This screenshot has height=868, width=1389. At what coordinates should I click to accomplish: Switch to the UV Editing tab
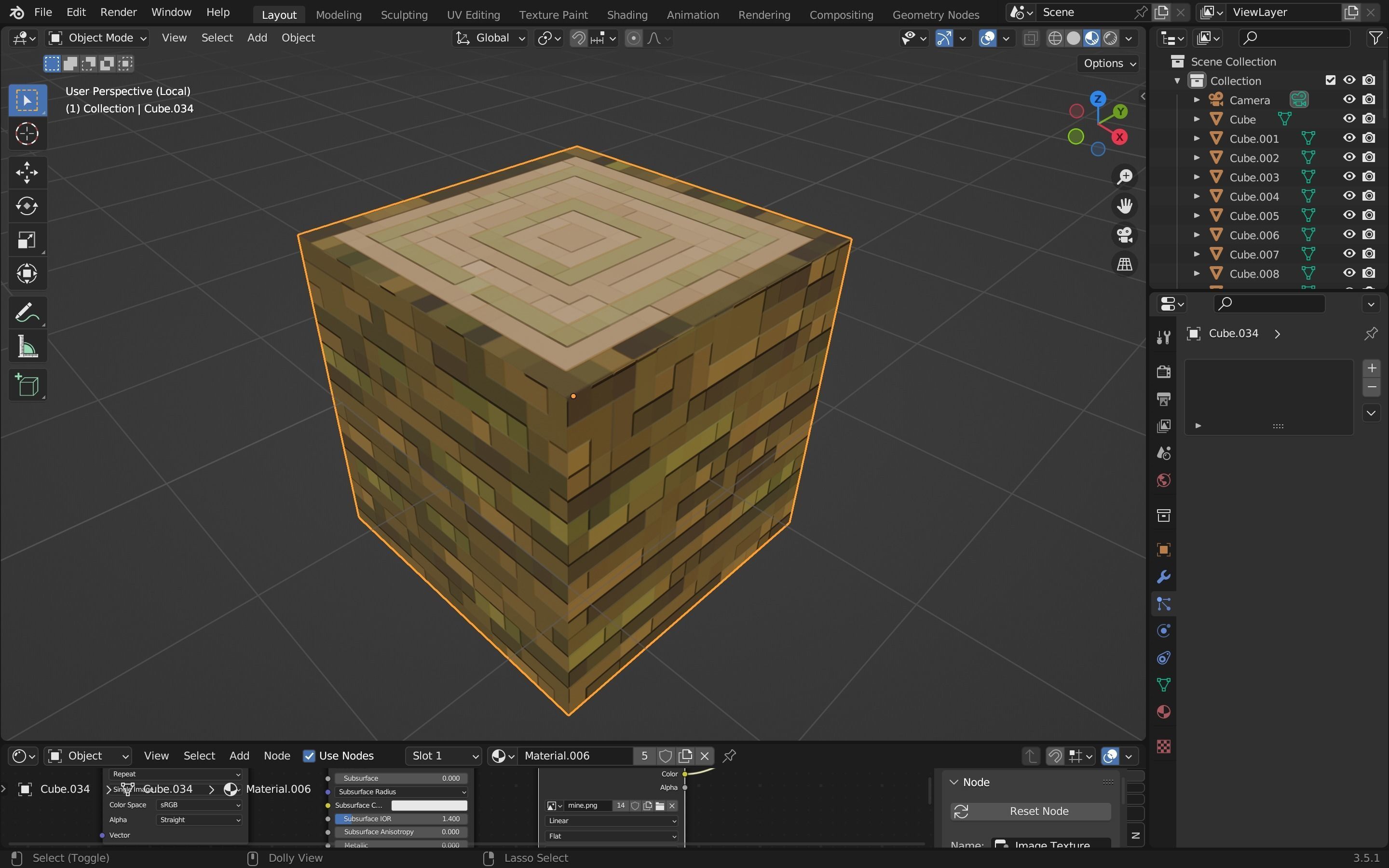click(x=473, y=15)
